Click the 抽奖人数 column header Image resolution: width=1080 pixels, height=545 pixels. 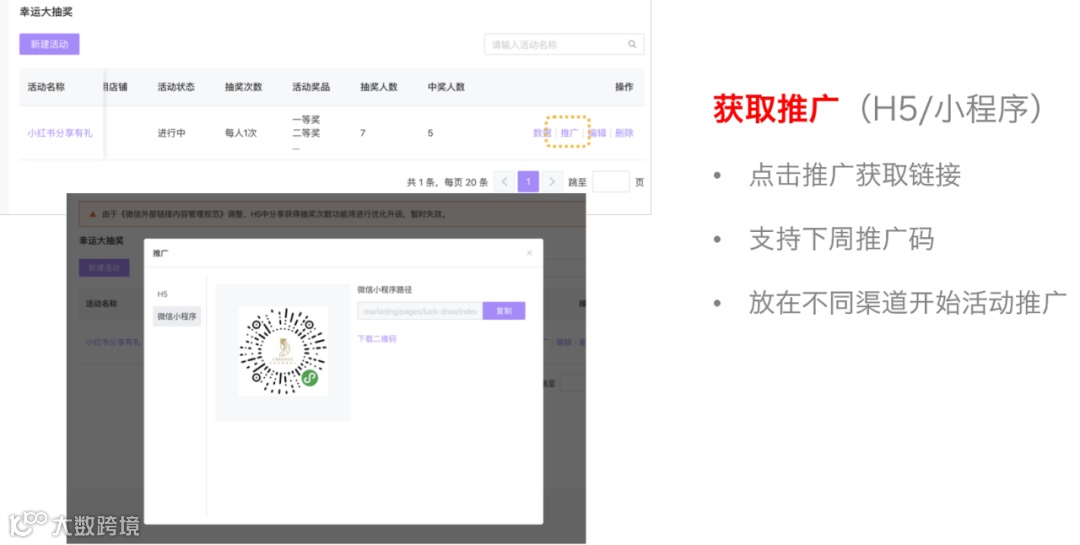coord(379,87)
